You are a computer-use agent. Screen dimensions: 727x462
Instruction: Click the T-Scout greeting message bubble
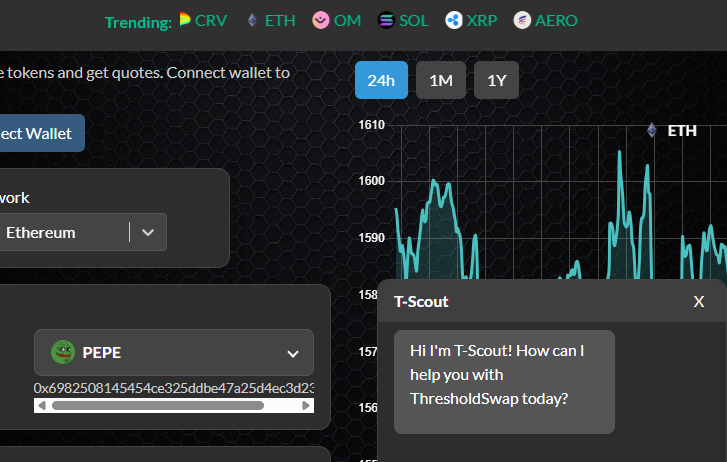(504, 382)
